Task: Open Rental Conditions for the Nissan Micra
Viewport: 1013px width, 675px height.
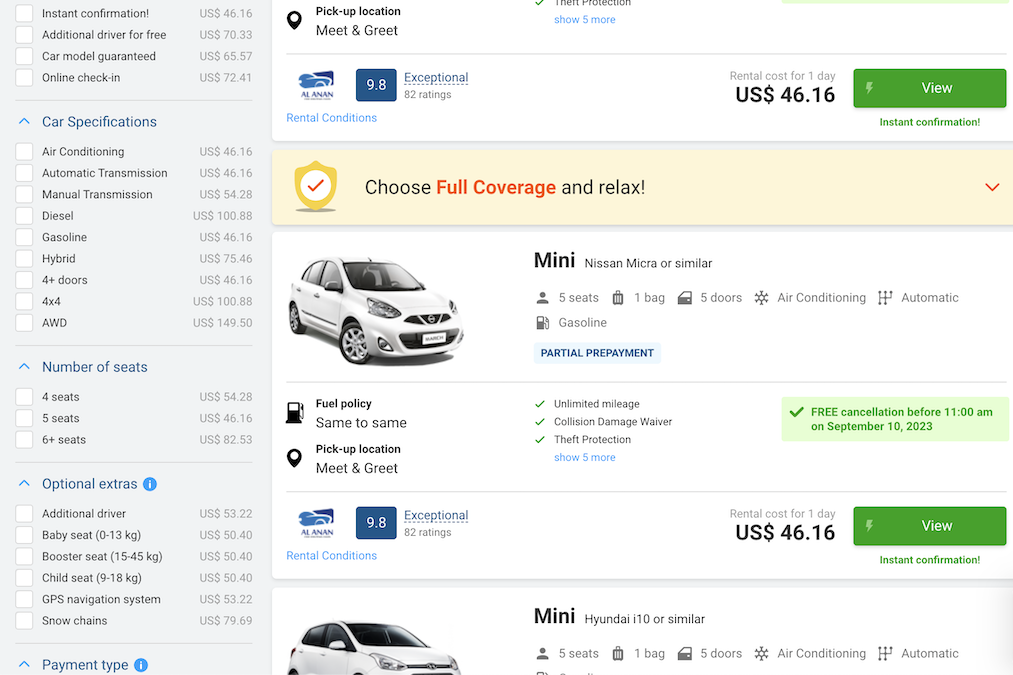Action: click(x=331, y=556)
